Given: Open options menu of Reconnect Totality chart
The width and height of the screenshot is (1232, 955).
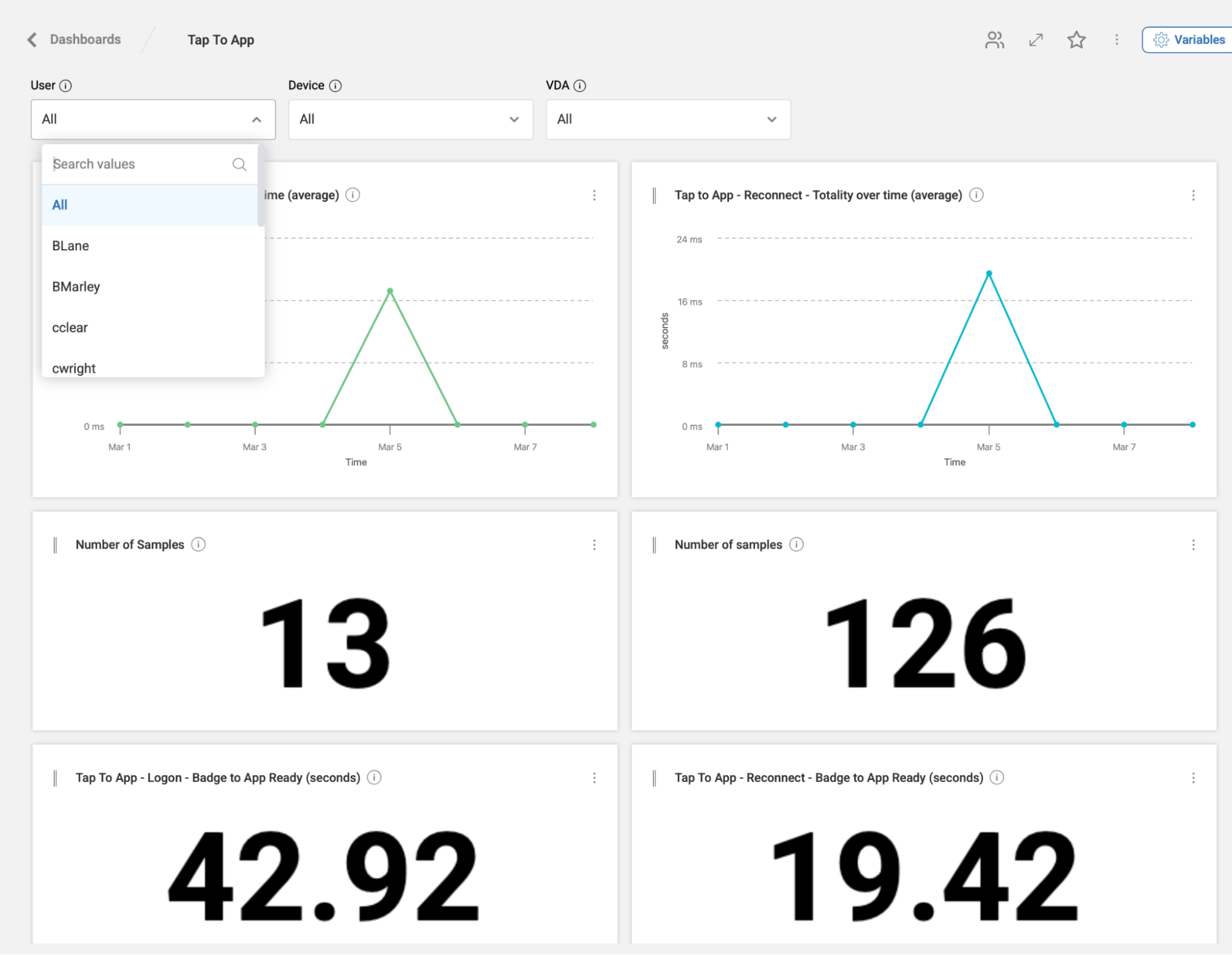Looking at the screenshot, I should pos(1193,195).
